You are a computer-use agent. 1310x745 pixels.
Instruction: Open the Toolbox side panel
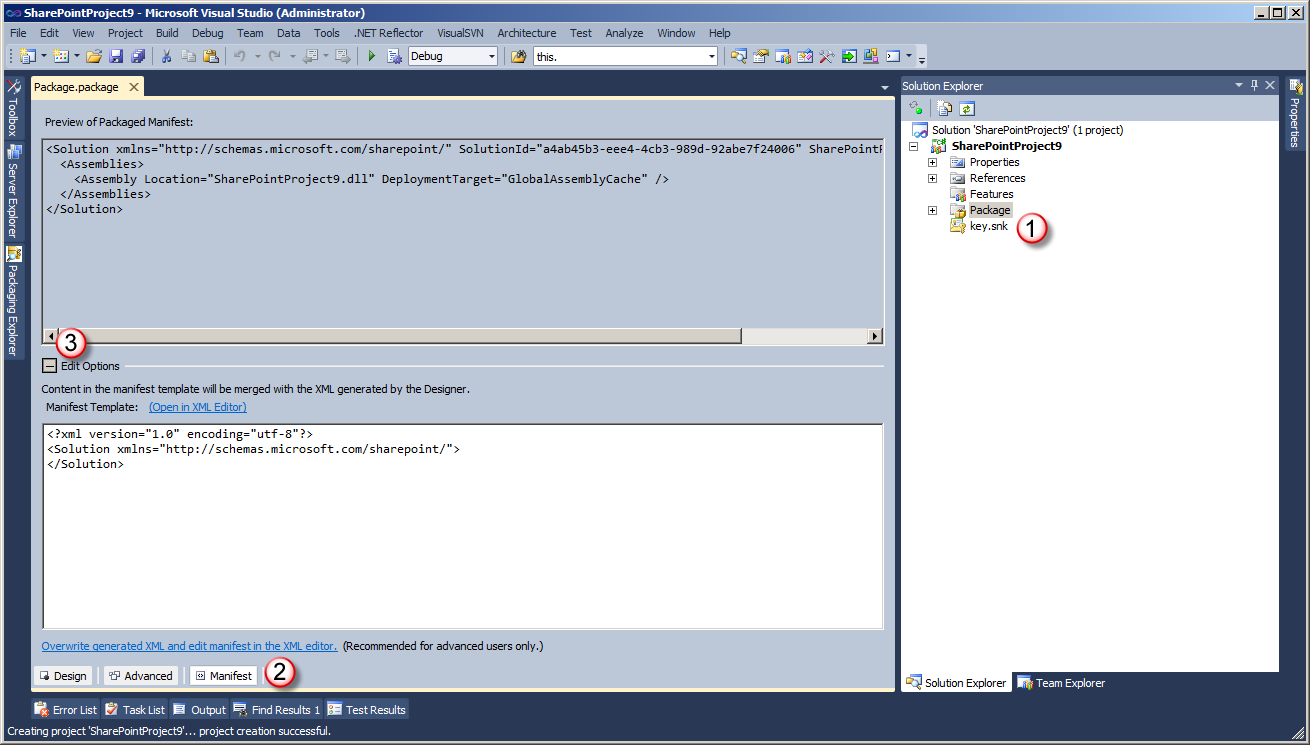tap(13, 108)
